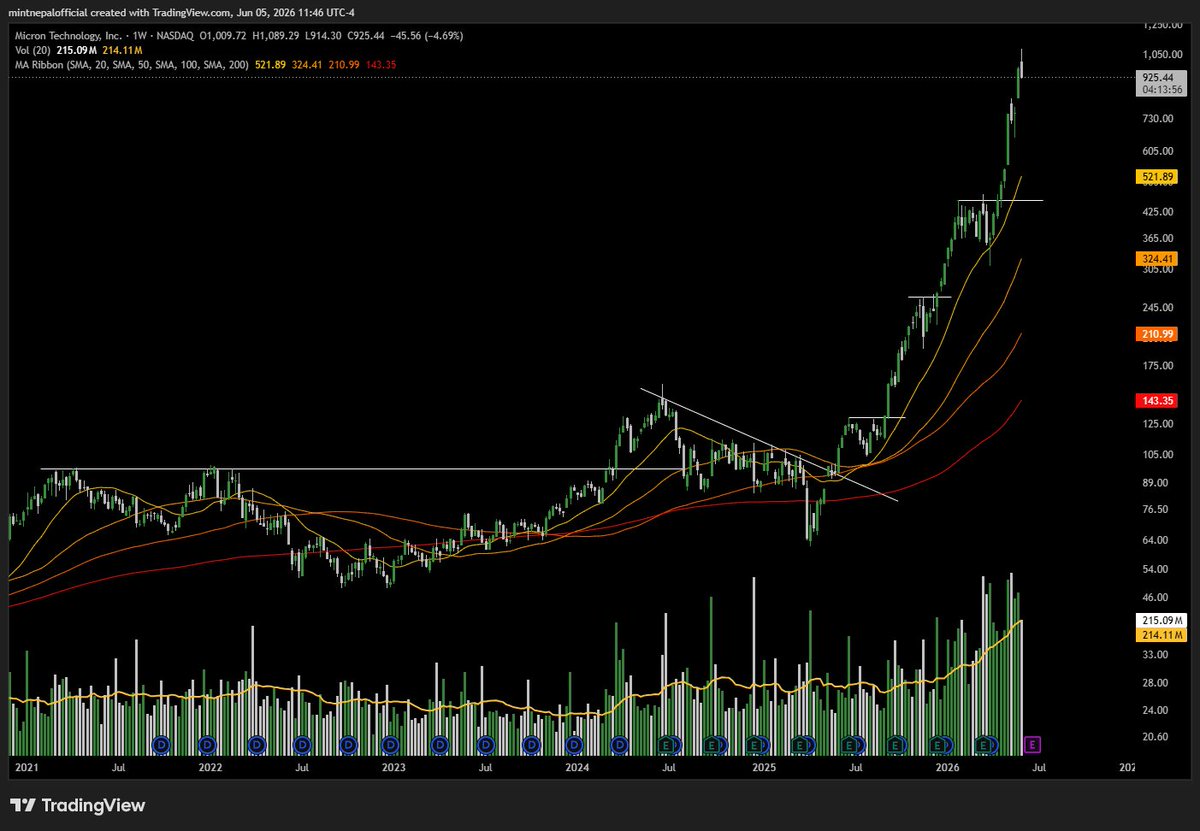The width and height of the screenshot is (1200, 831).
Task: Click the open value O1,009.72
Action: click(221, 35)
